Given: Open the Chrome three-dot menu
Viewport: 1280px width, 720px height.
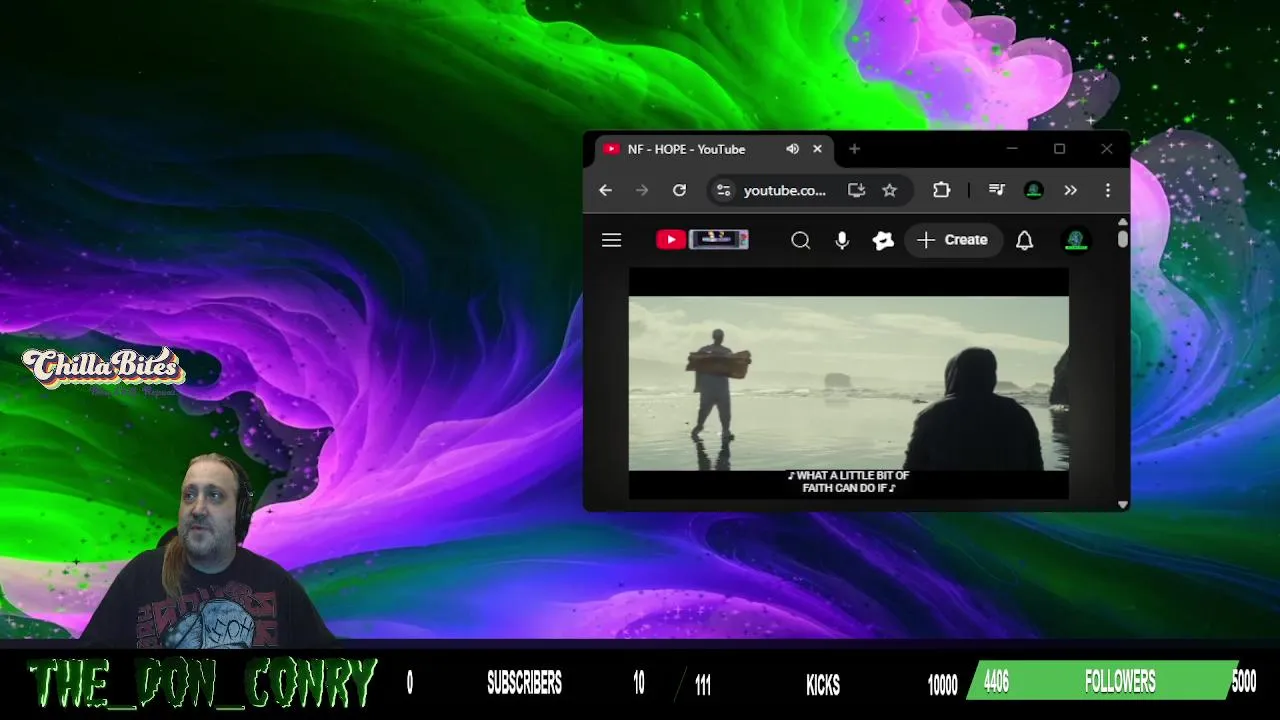Looking at the screenshot, I should 1107,190.
